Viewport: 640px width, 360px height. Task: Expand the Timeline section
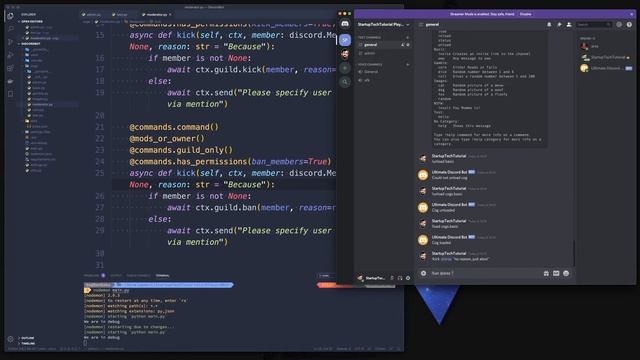tap(27, 343)
